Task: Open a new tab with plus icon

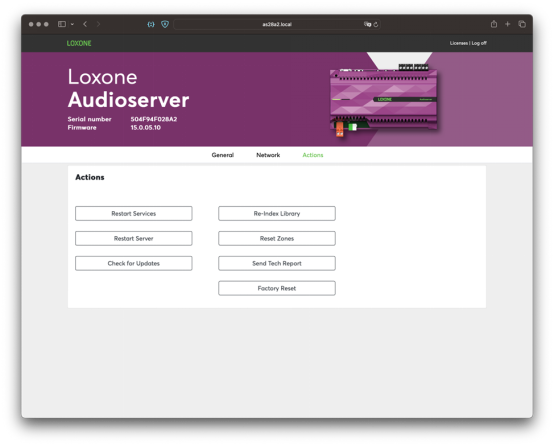Action: (507, 24)
